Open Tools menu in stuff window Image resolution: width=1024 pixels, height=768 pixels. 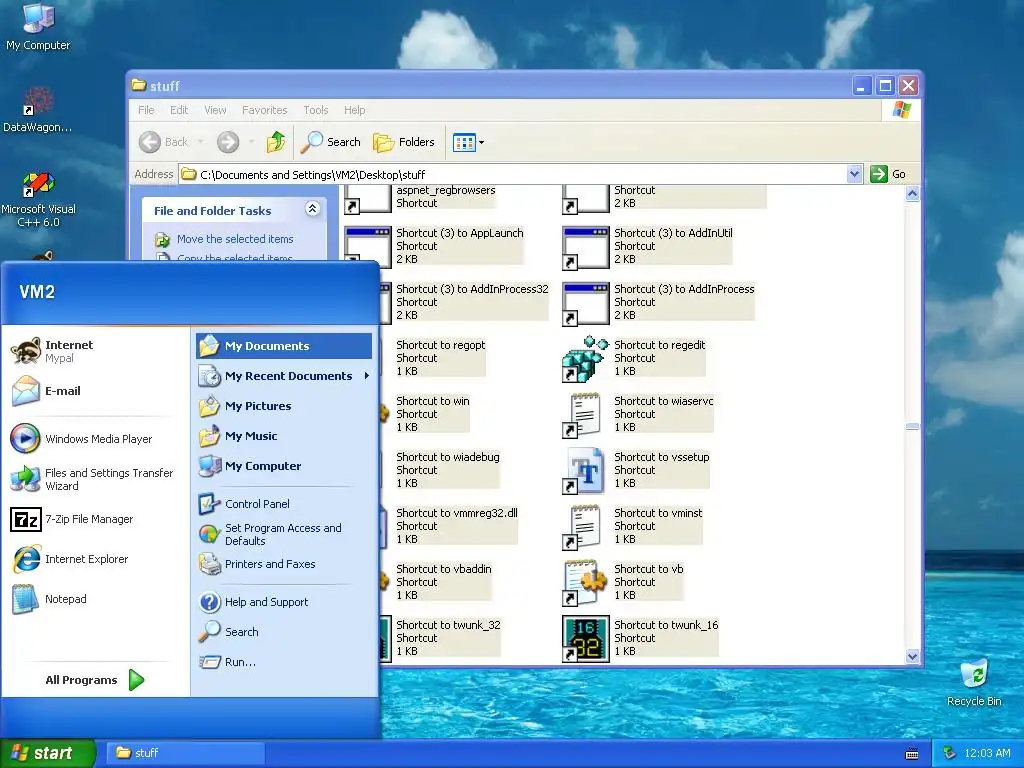click(315, 110)
